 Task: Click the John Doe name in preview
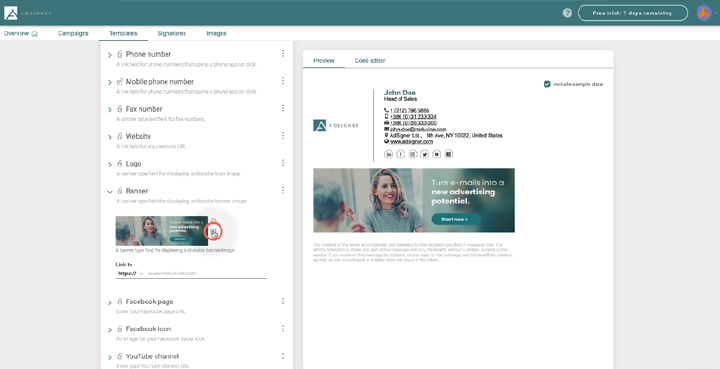click(x=399, y=92)
